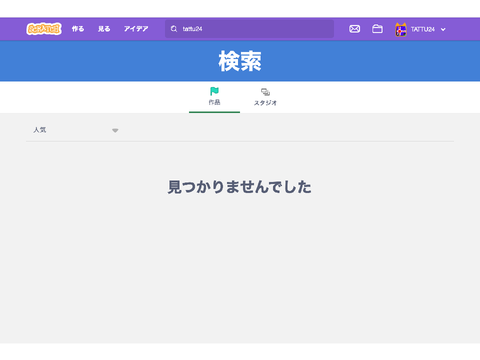
Task: Click the search magnifier icon
Action: click(174, 29)
